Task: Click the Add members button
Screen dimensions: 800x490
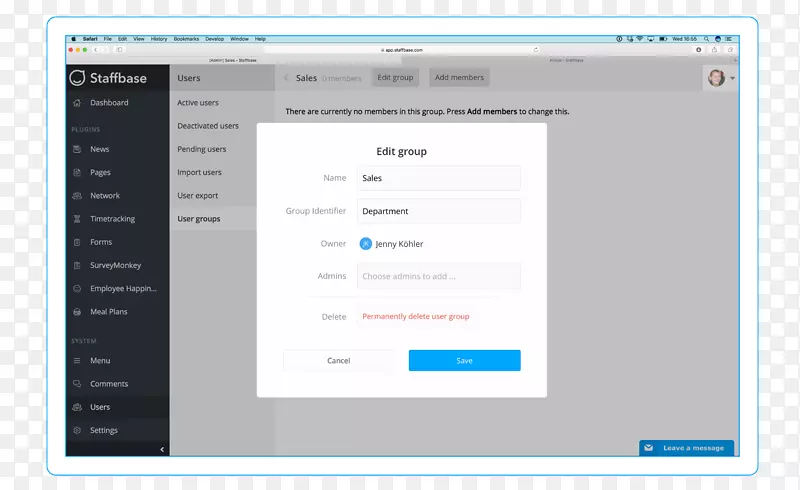Action: [x=459, y=78]
